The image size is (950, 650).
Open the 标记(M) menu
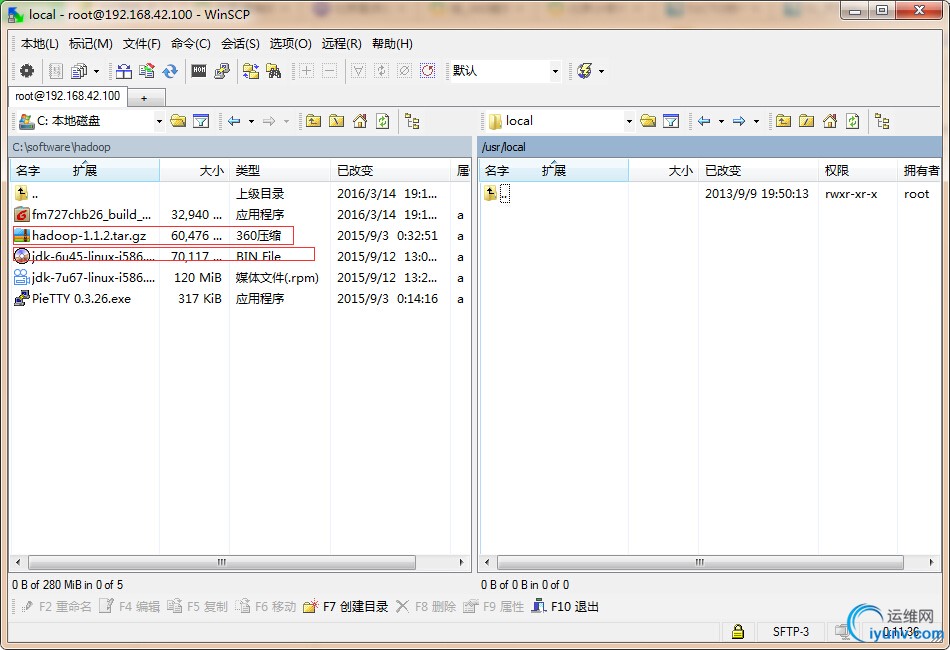coord(91,44)
